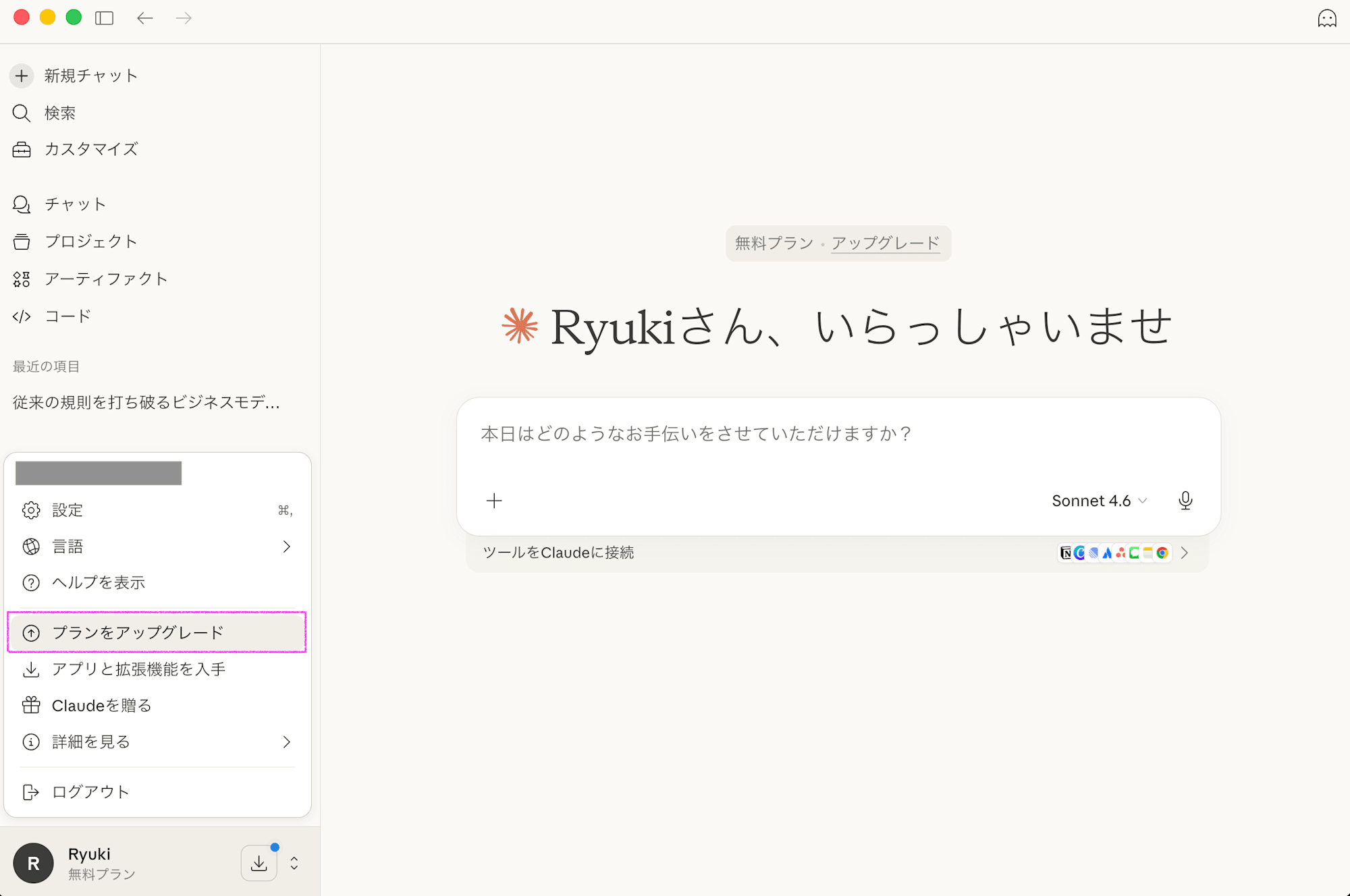1350x896 pixels.
Task: Select the Notion connector icon
Action: (x=1066, y=553)
